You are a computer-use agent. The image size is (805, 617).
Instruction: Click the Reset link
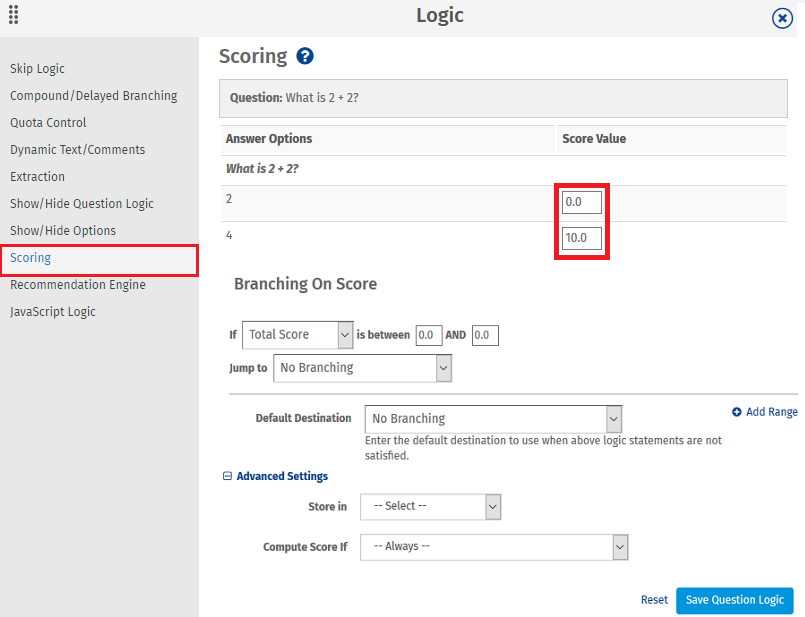point(654,600)
